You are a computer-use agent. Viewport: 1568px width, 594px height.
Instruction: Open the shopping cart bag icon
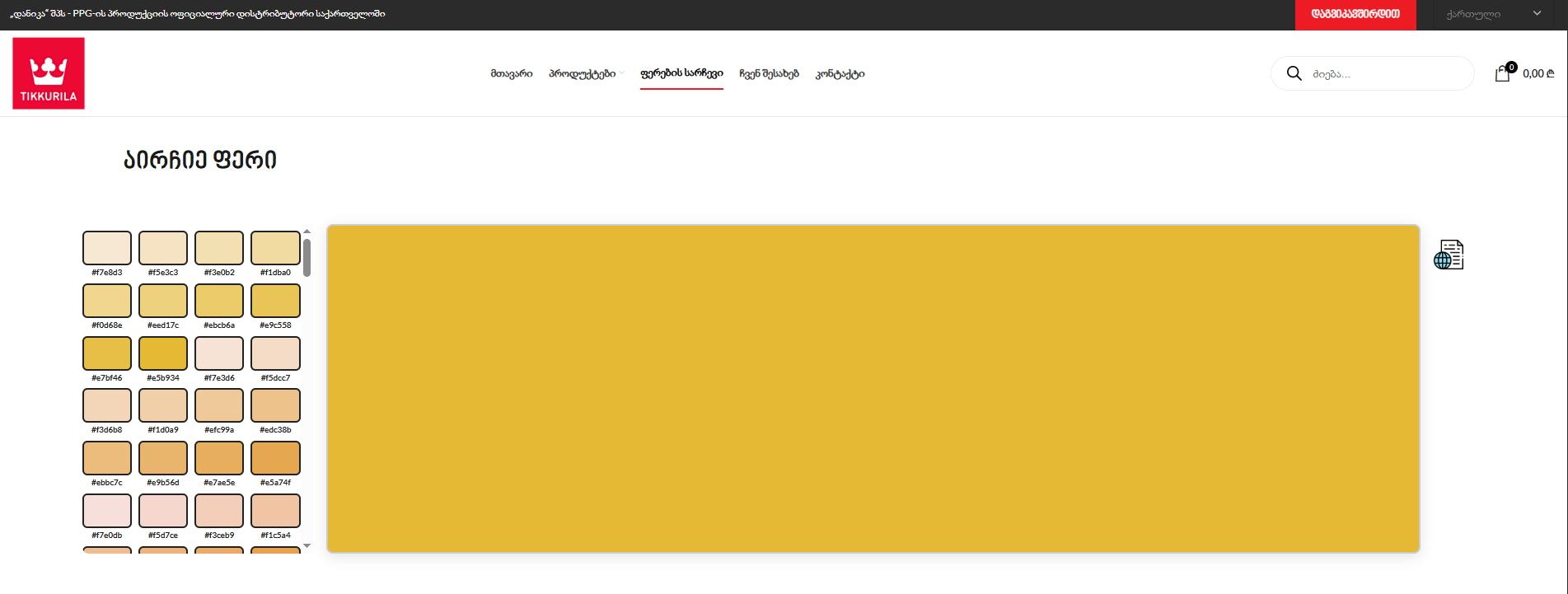(x=1503, y=73)
